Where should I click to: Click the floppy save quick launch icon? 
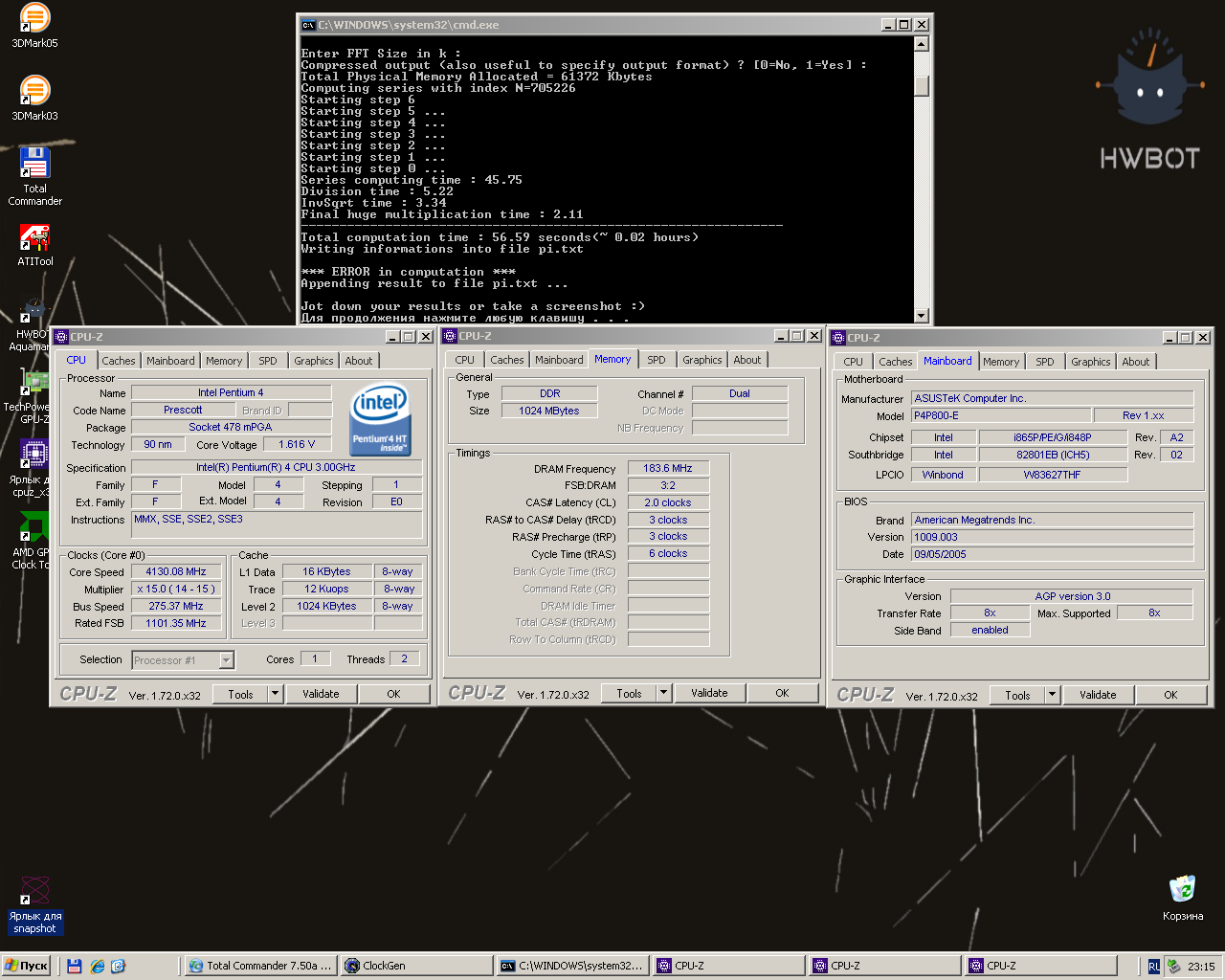74,967
